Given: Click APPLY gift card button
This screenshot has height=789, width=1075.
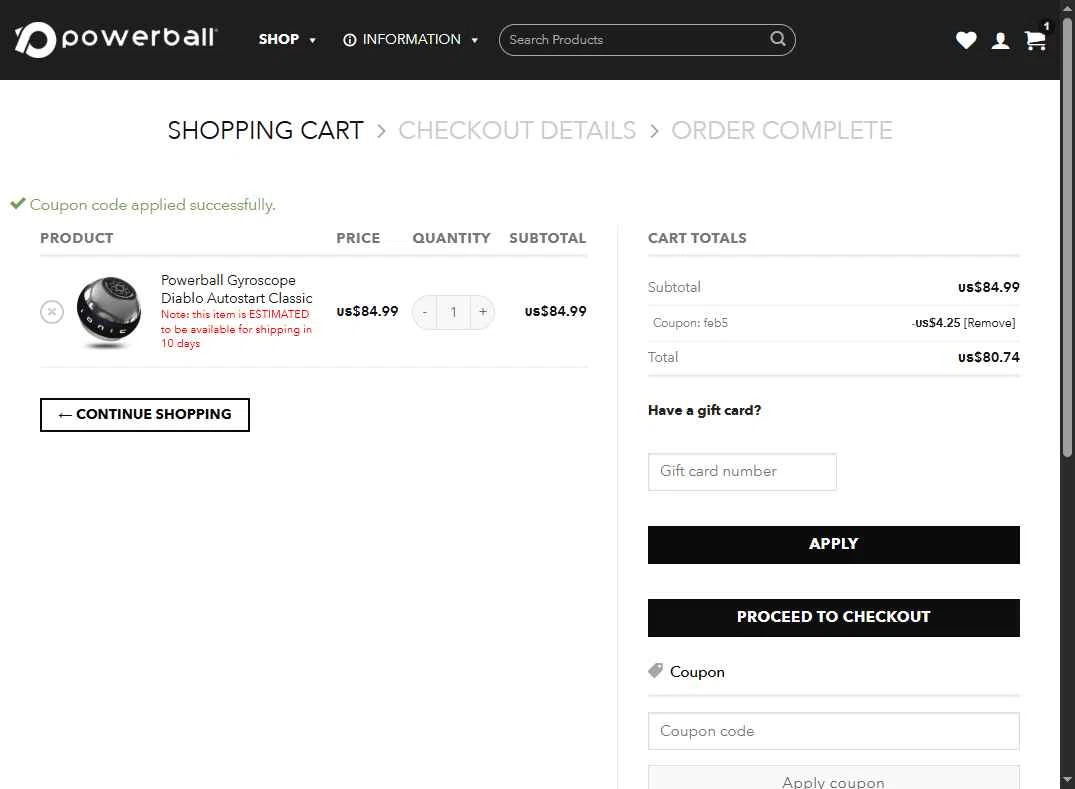Looking at the screenshot, I should pos(834,545).
